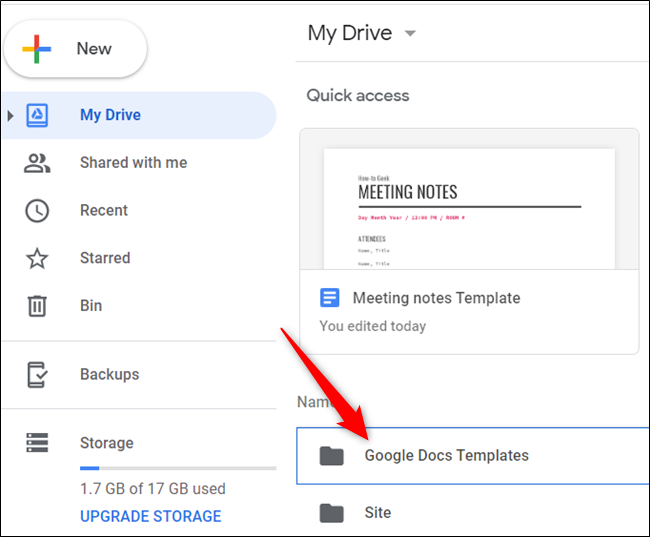650x537 pixels.
Task: Open the Recent section
Action: tap(104, 210)
